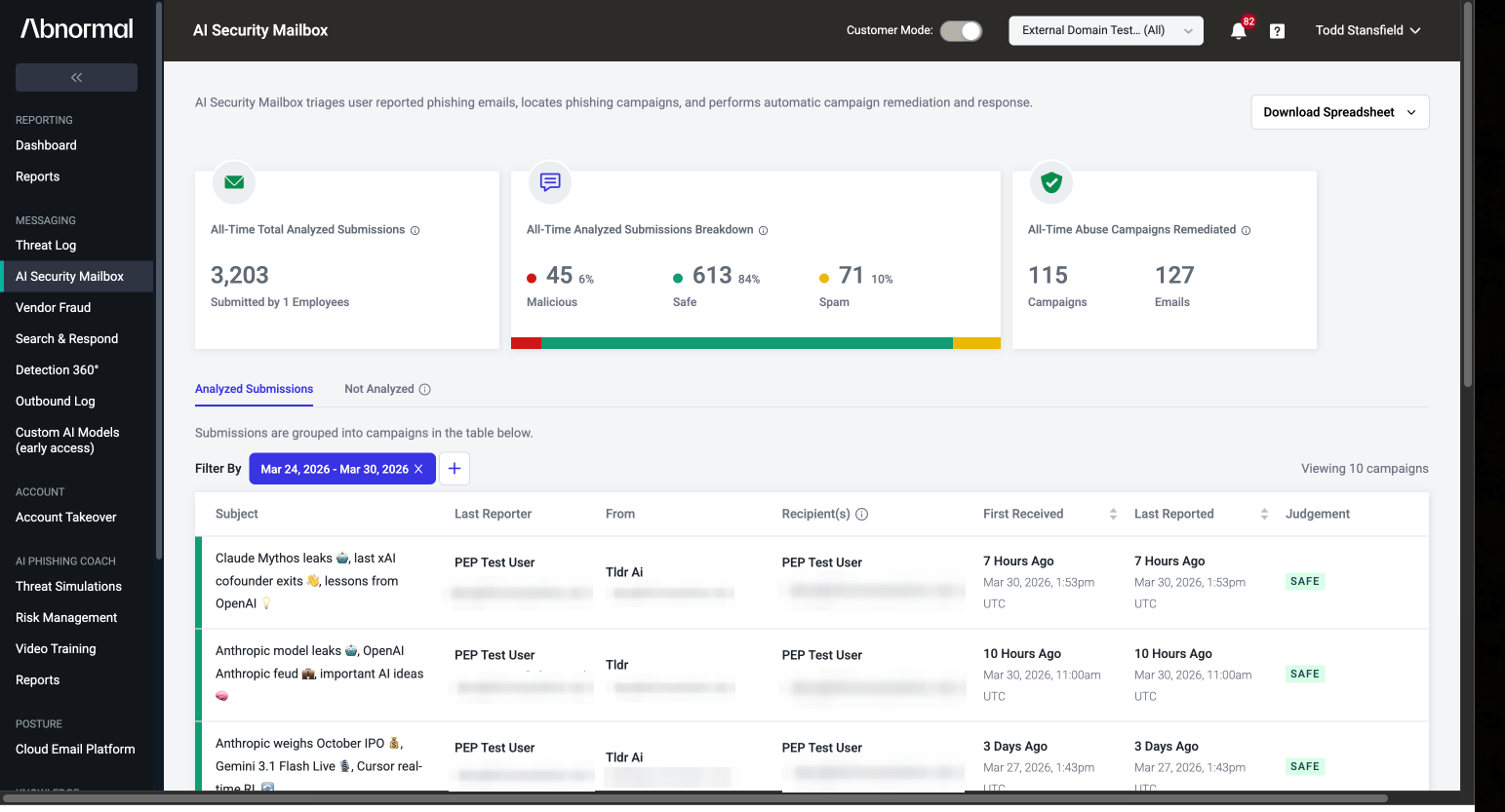Click the 127 Emails value
1505x812 pixels.
(1174, 276)
